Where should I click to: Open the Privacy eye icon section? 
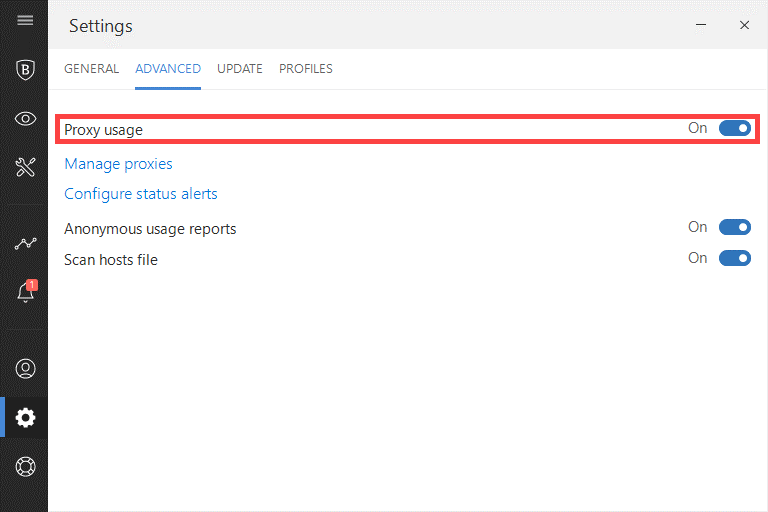click(x=25, y=119)
